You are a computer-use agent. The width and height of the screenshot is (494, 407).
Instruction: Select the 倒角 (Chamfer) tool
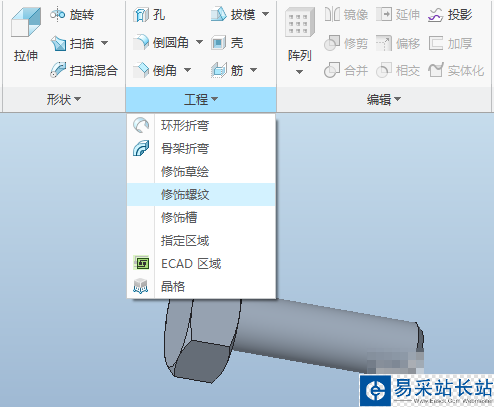155,70
